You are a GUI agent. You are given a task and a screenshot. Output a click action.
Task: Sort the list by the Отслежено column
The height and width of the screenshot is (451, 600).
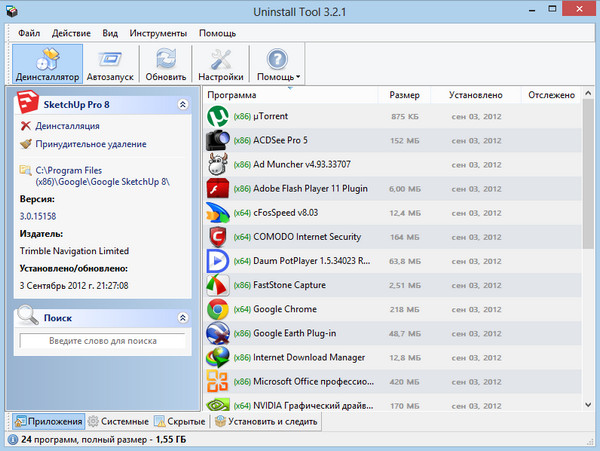click(551, 95)
